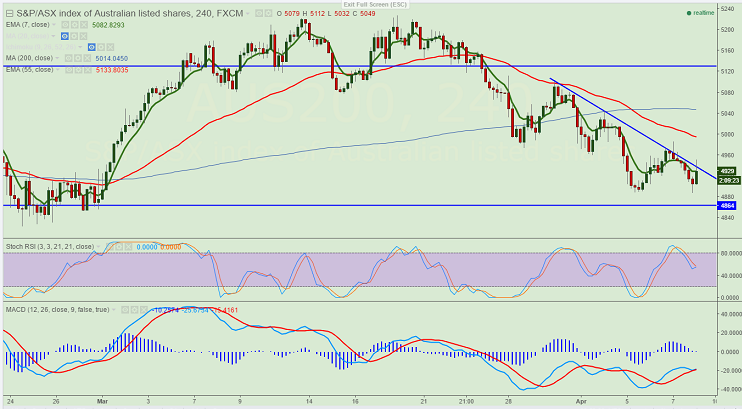742x409 pixels.
Task: Open the MA (20, close) settings gear
Action: pos(74,36)
